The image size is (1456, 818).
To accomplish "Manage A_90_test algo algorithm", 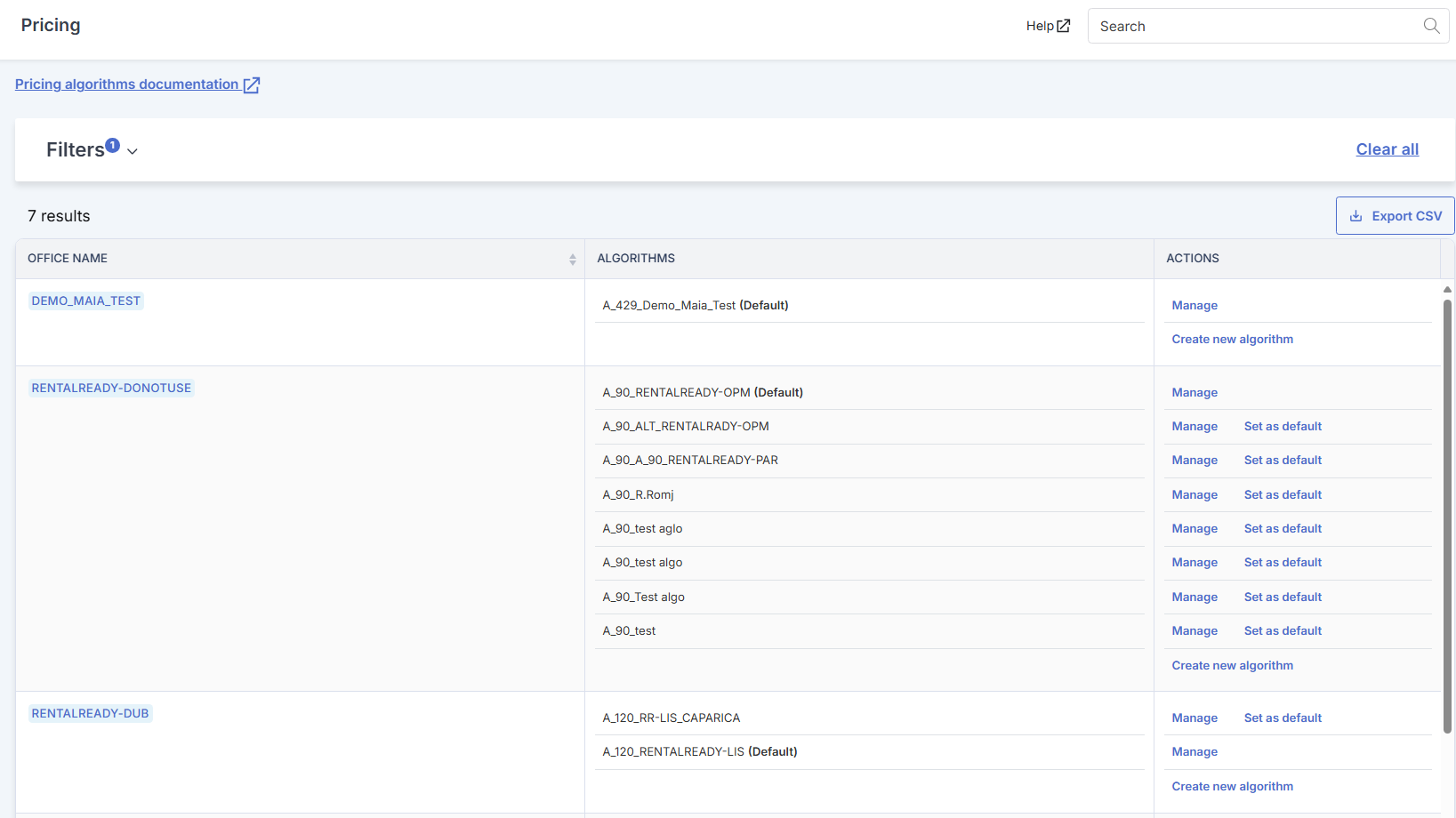I will (x=1195, y=562).
